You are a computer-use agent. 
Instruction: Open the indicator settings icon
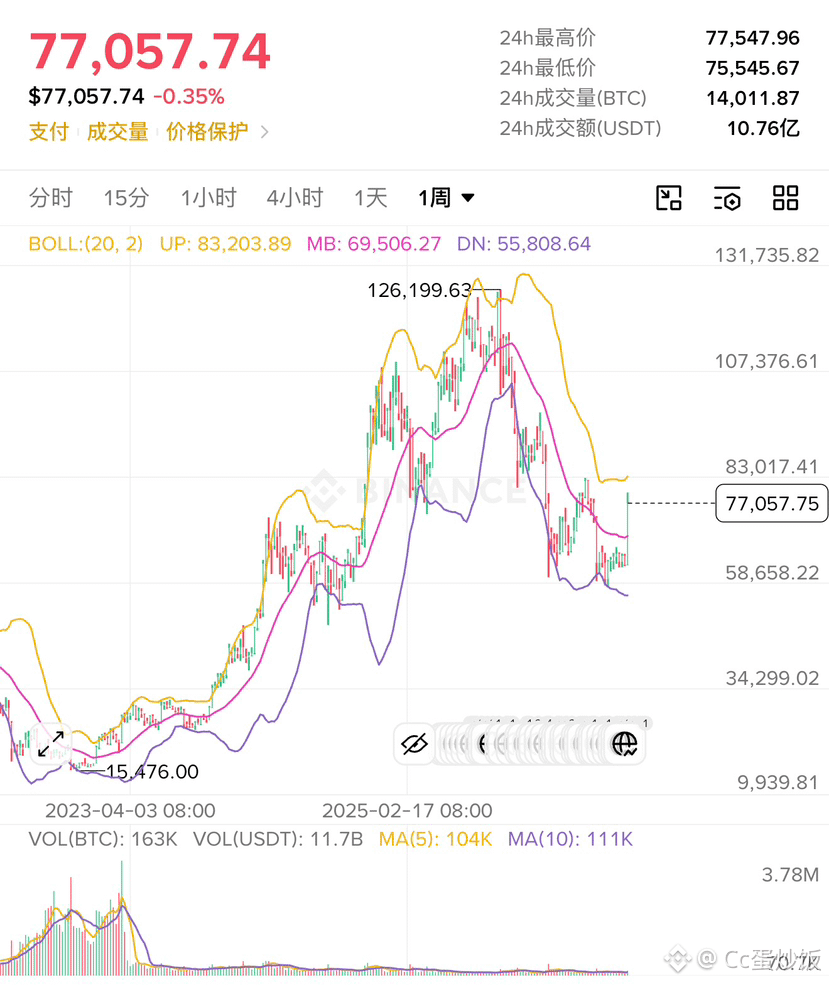tap(727, 199)
